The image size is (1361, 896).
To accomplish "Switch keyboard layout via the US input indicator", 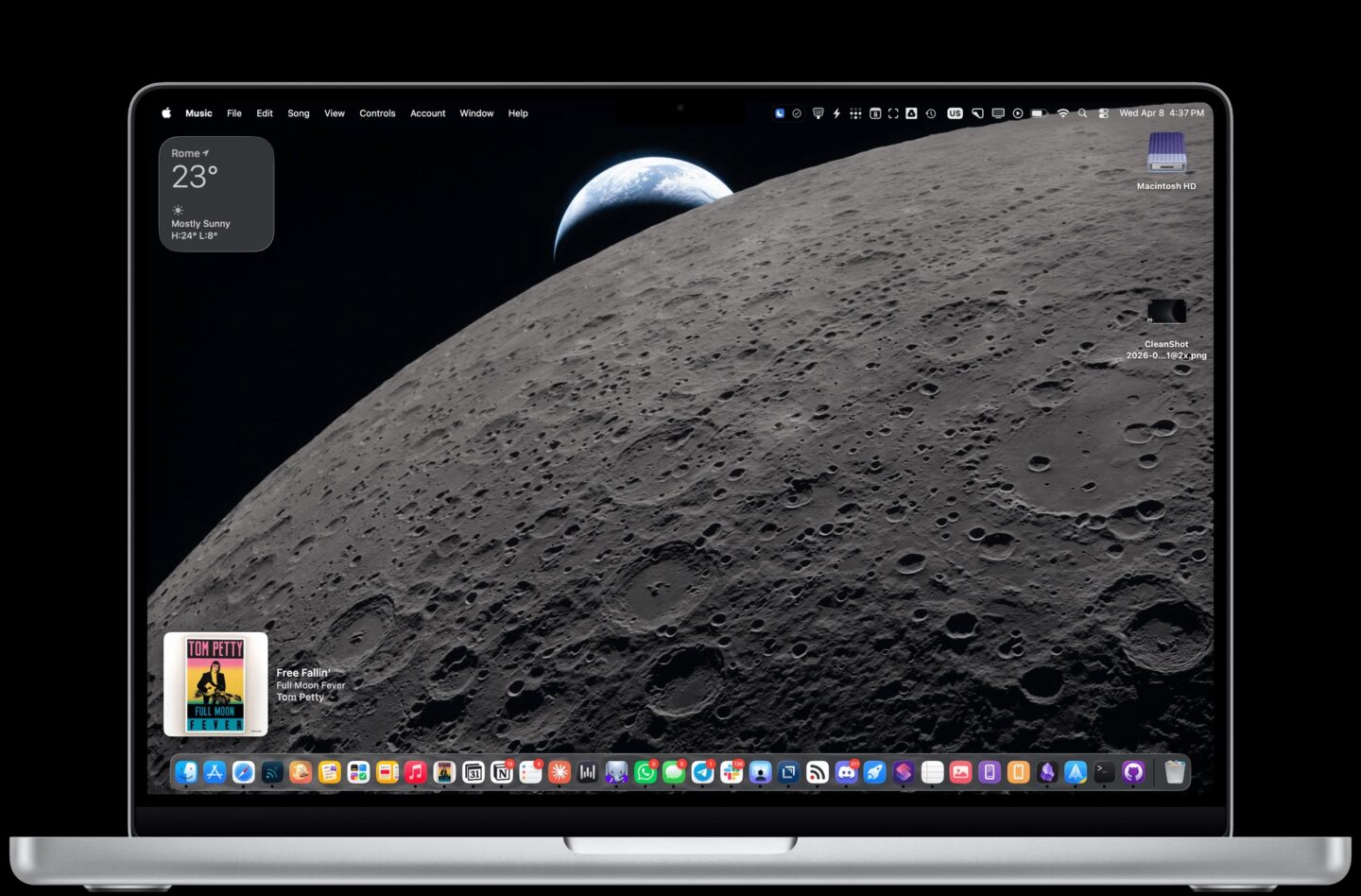I will pyautogui.click(x=954, y=112).
